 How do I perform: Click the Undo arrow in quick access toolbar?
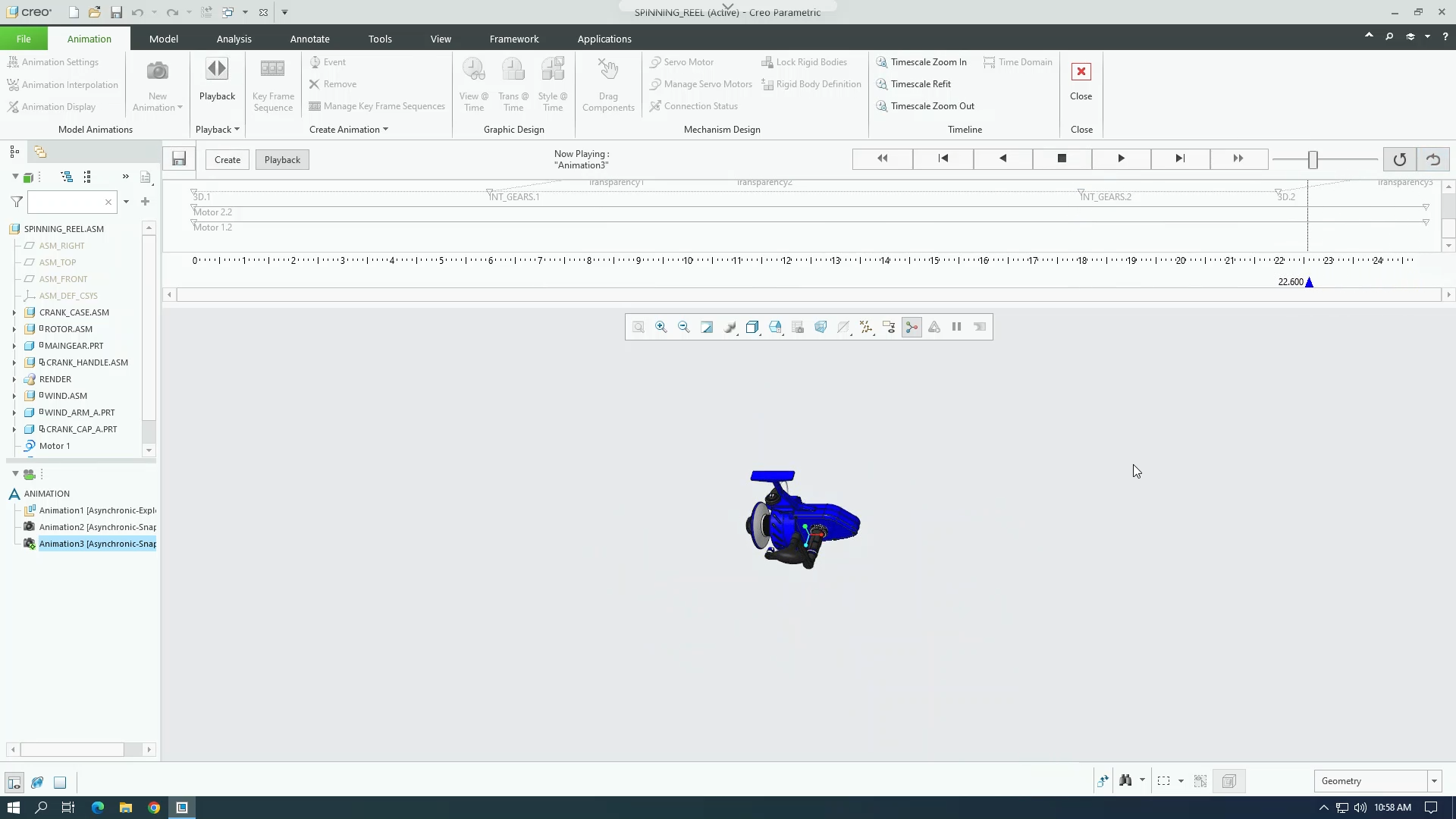[136, 12]
